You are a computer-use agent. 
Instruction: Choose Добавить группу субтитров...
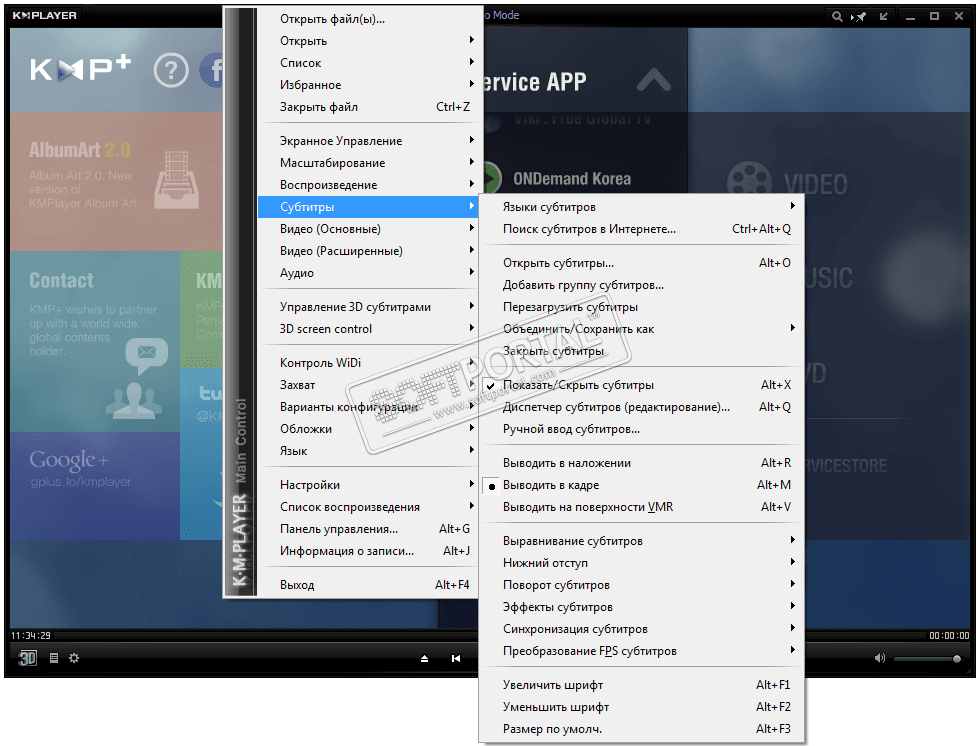coord(641,284)
